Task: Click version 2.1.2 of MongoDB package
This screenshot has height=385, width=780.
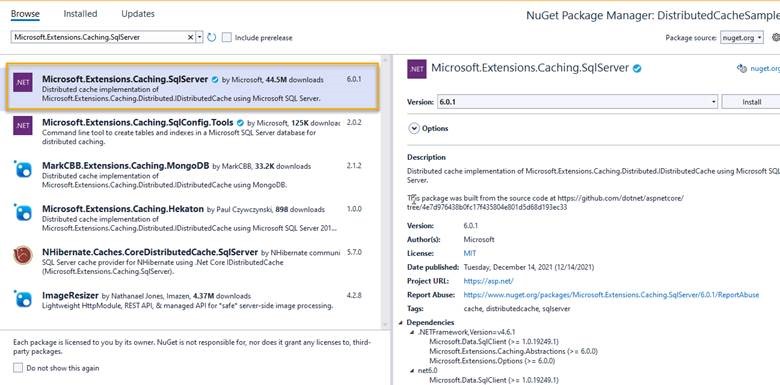Action: (x=354, y=166)
